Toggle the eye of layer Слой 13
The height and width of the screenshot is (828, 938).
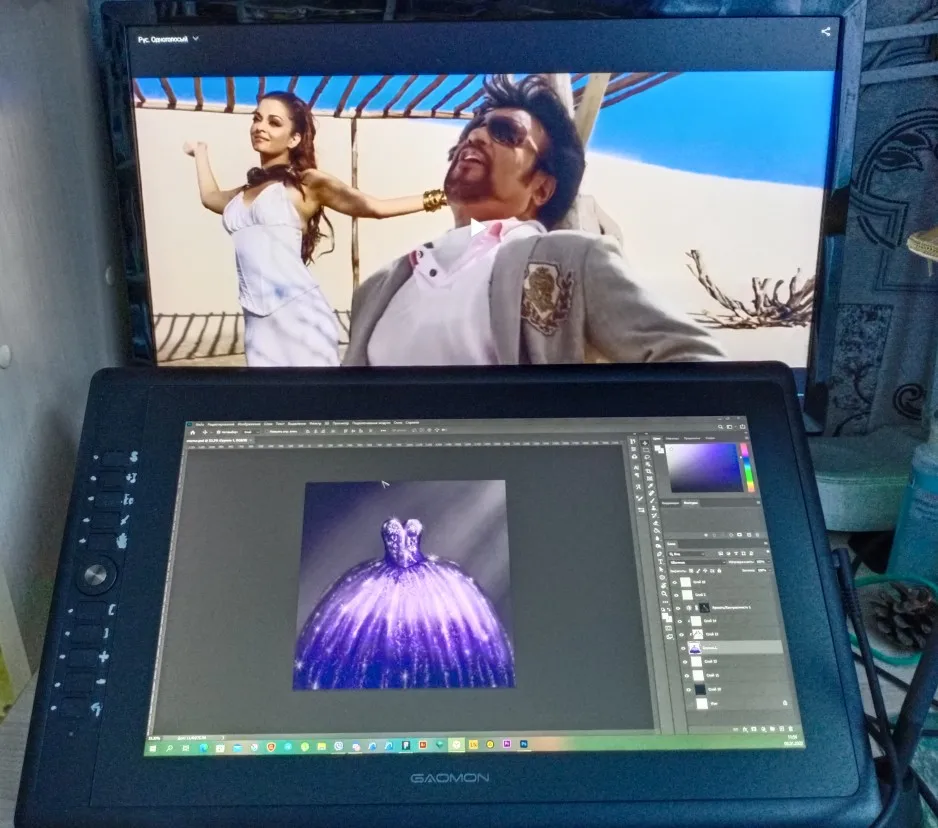click(x=681, y=635)
